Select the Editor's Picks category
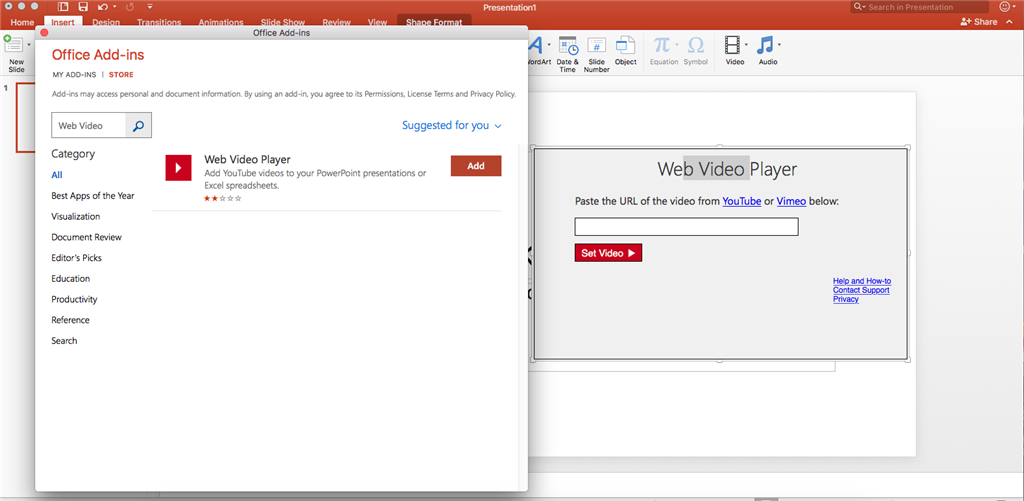 76,258
